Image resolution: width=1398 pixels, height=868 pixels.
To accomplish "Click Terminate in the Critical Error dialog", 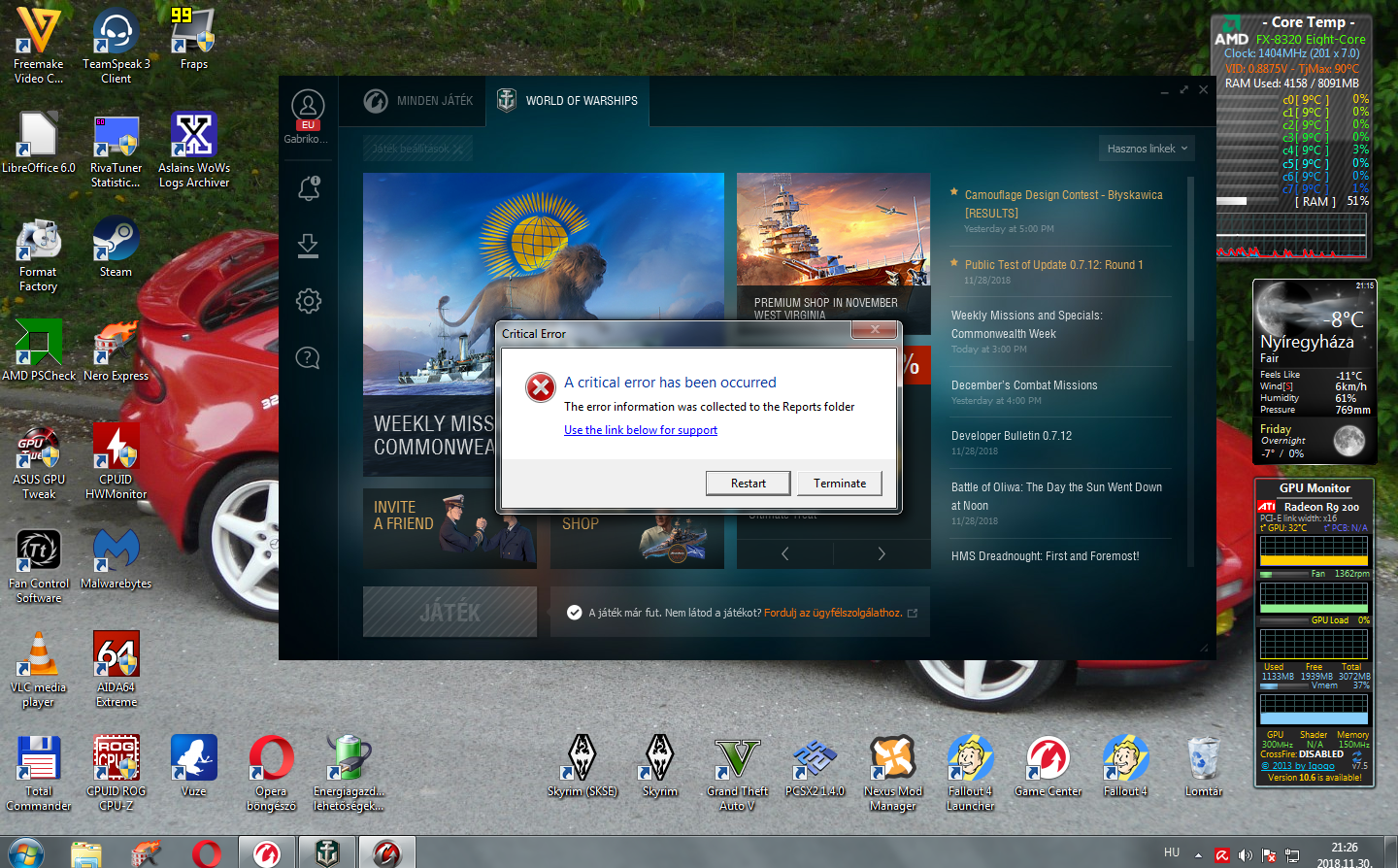I will tap(840, 484).
